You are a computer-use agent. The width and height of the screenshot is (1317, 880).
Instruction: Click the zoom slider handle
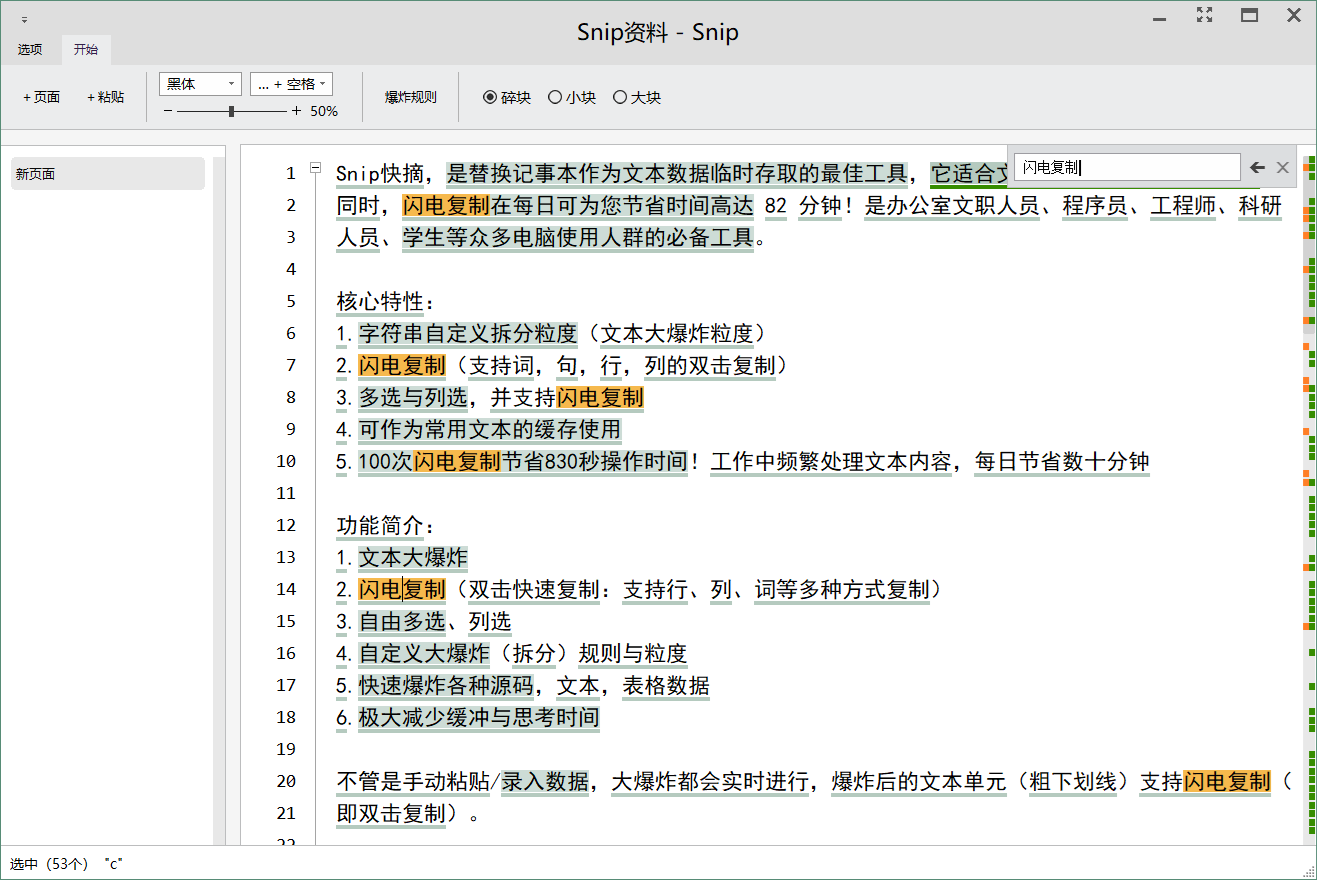tap(232, 111)
